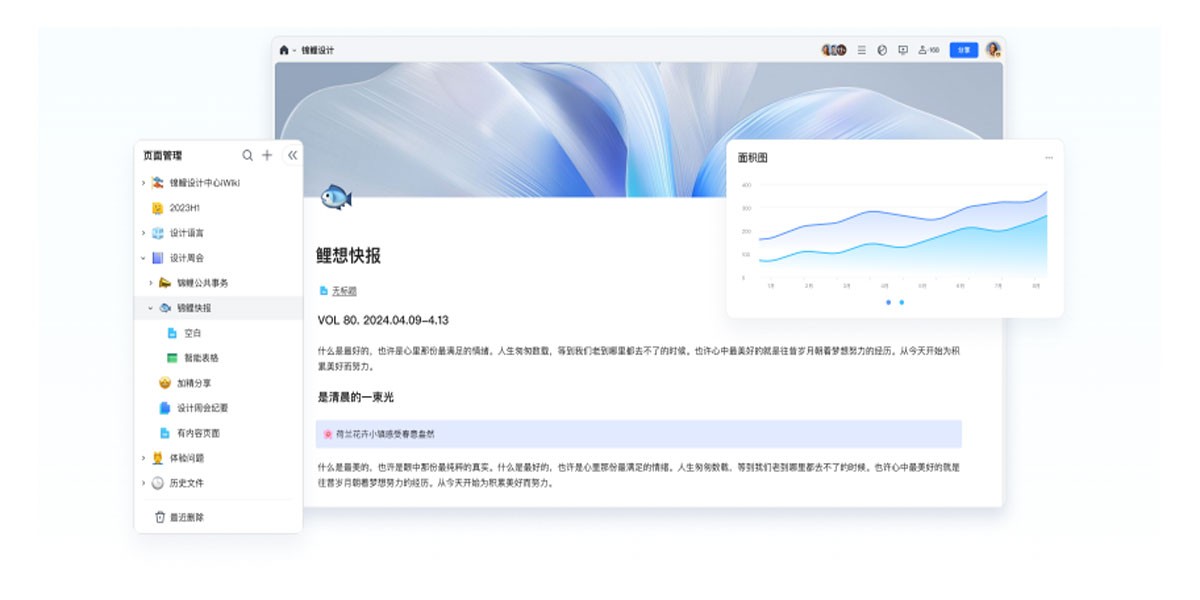
Task: Expand the 锦鲤设计中心Wiki tree node
Action: (143, 183)
